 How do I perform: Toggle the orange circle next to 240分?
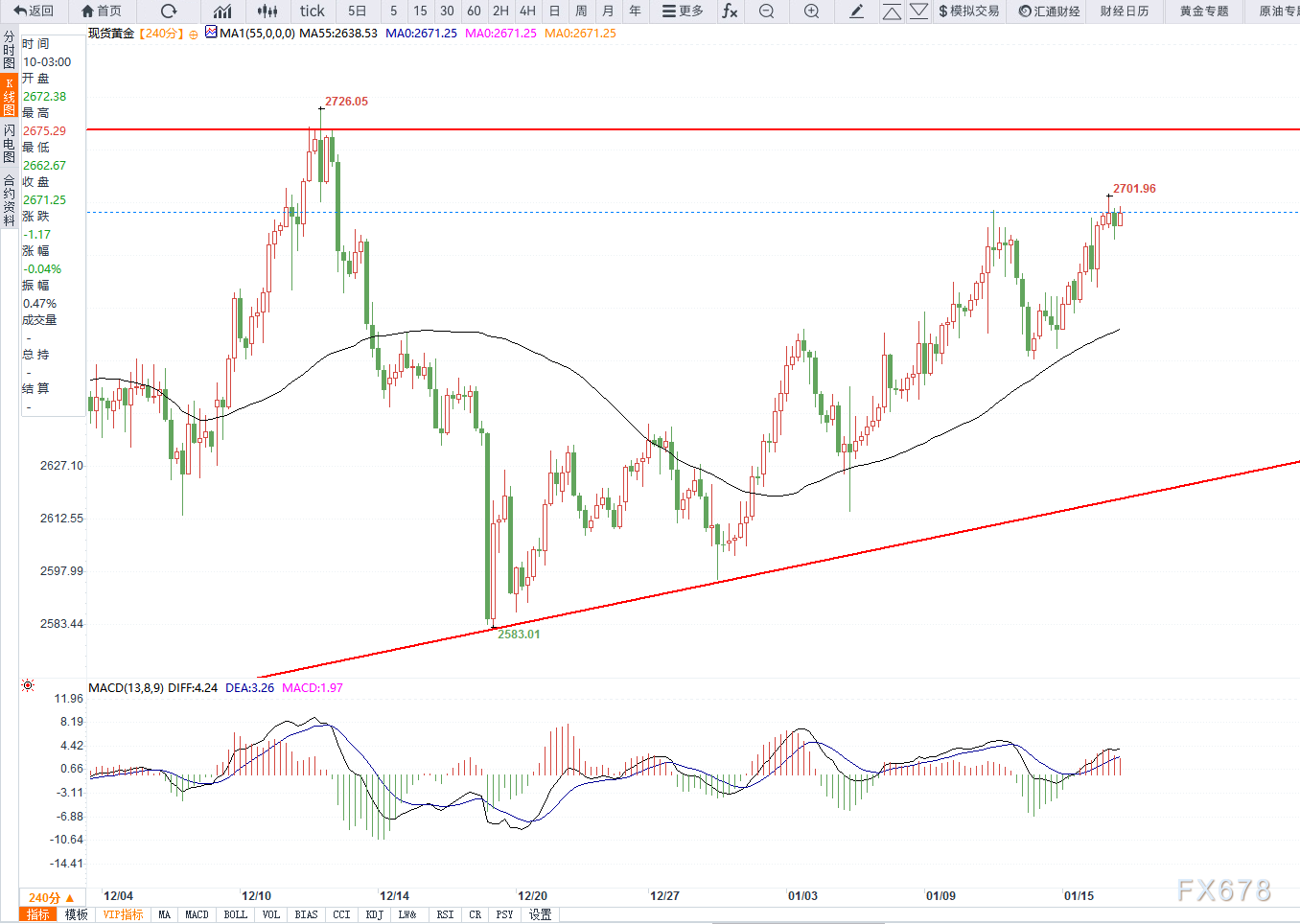194,35
